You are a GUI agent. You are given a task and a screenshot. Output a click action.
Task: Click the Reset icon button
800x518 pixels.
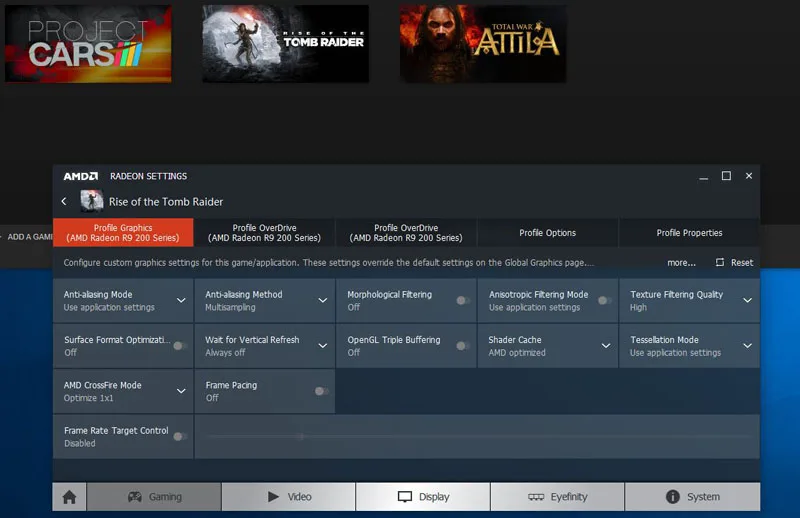[x=720, y=263]
